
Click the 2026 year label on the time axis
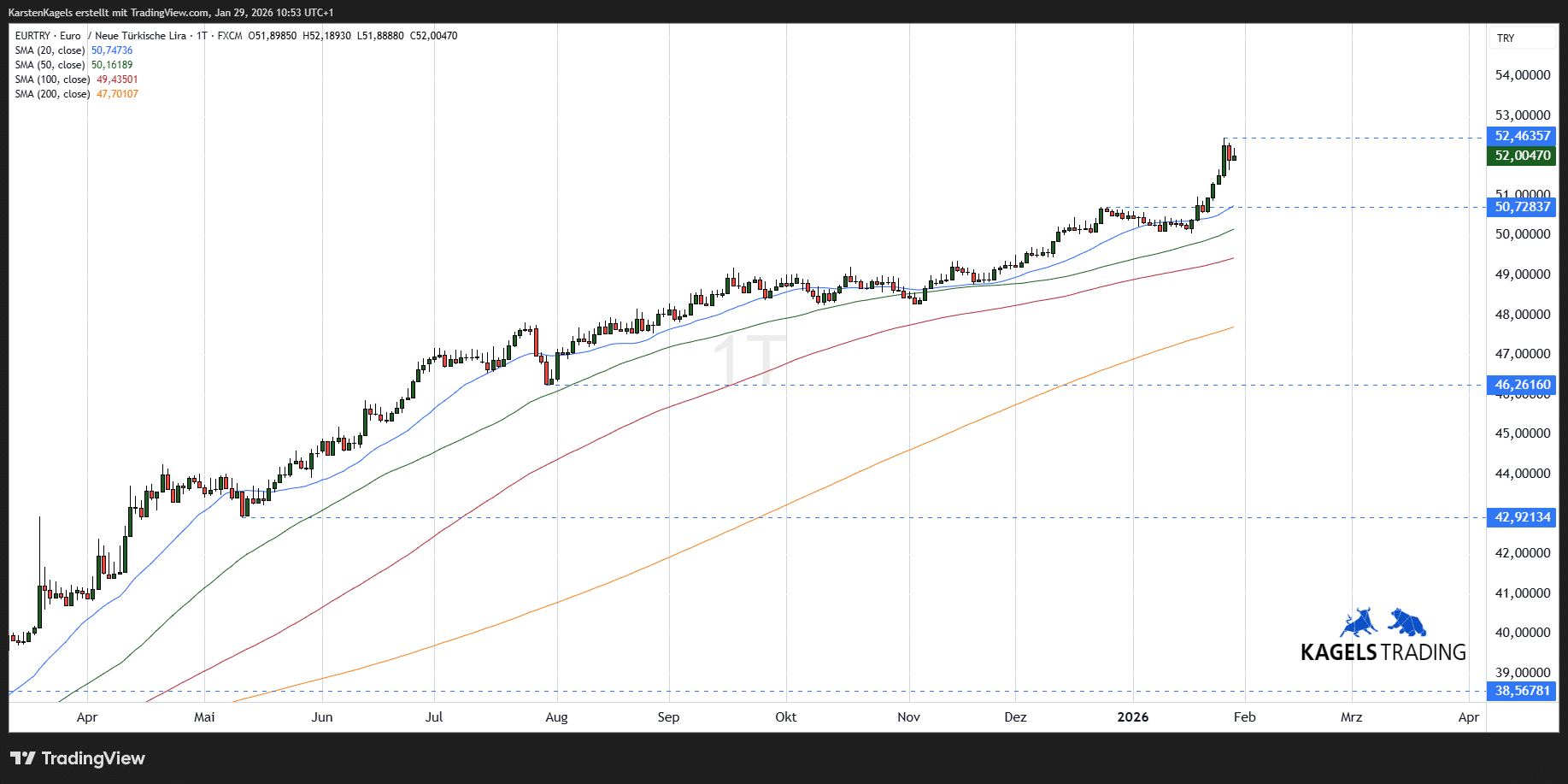(1132, 717)
